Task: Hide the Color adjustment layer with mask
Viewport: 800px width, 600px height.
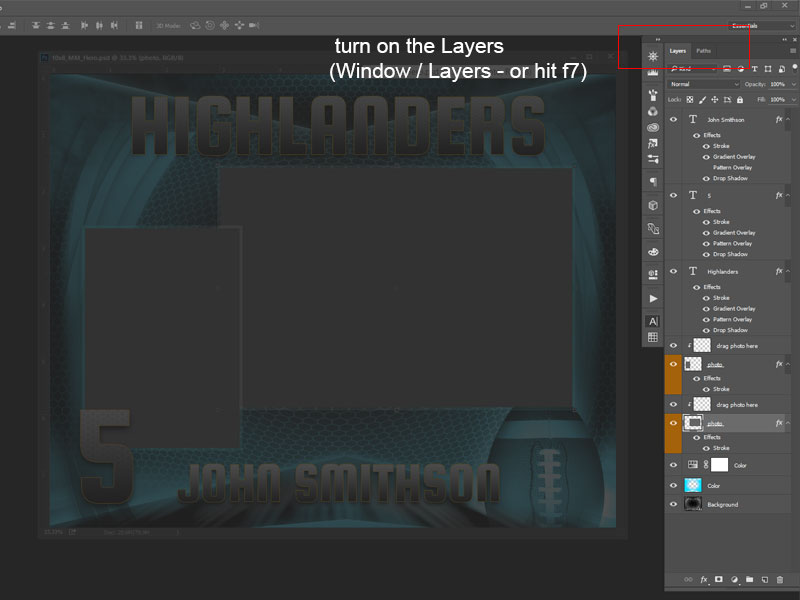Action: click(673, 465)
